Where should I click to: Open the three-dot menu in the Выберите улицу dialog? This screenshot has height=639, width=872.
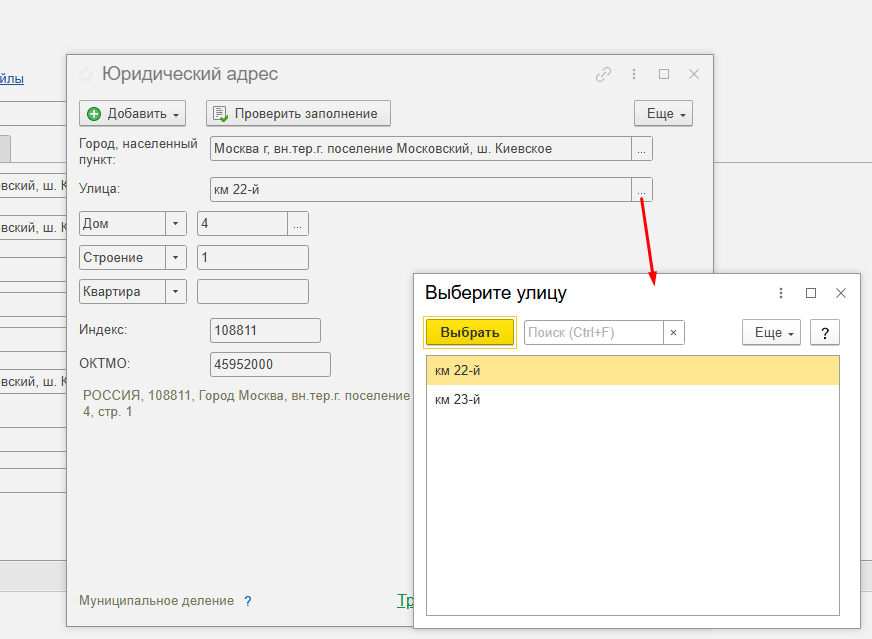781,293
